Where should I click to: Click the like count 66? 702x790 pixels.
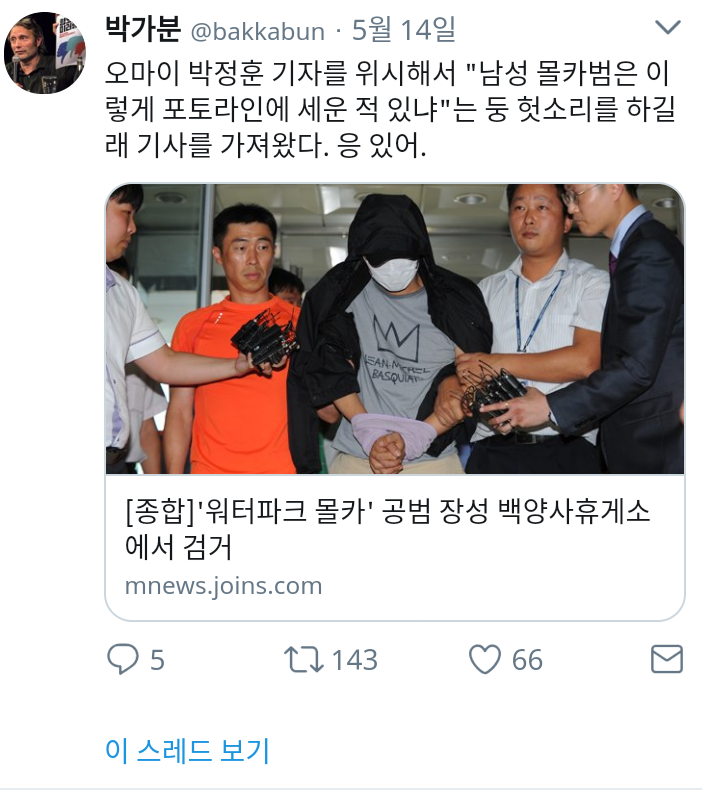(527, 660)
